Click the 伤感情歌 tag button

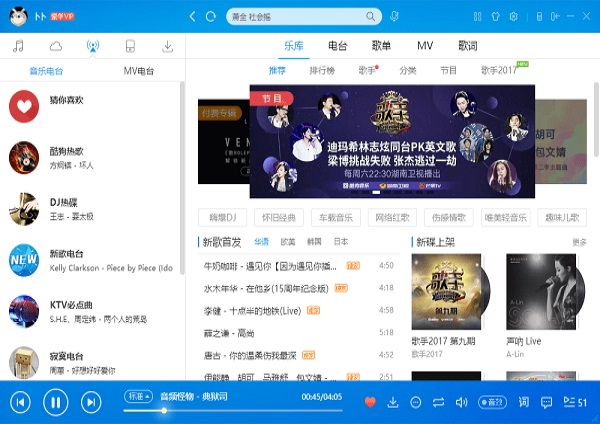coord(449,217)
